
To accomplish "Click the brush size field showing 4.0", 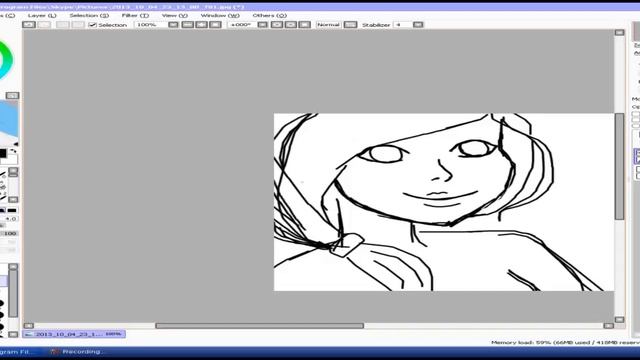I will coord(9,219).
